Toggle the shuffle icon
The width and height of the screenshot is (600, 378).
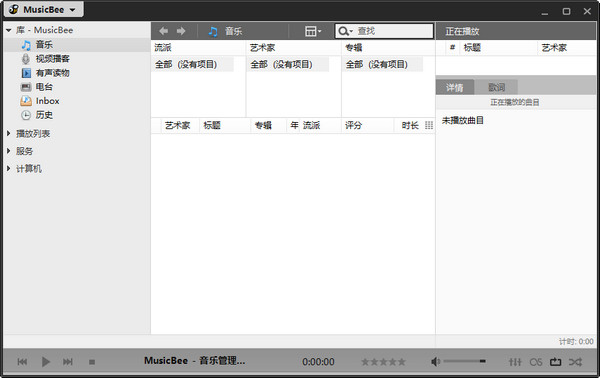tap(575, 362)
